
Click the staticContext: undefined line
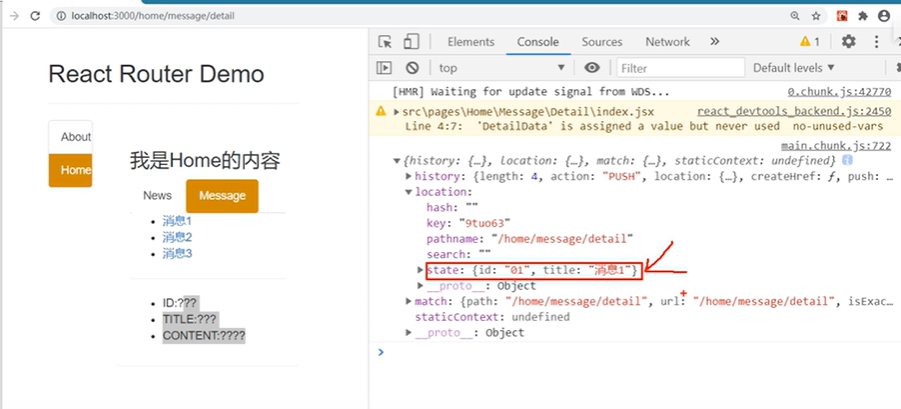click(x=492, y=317)
